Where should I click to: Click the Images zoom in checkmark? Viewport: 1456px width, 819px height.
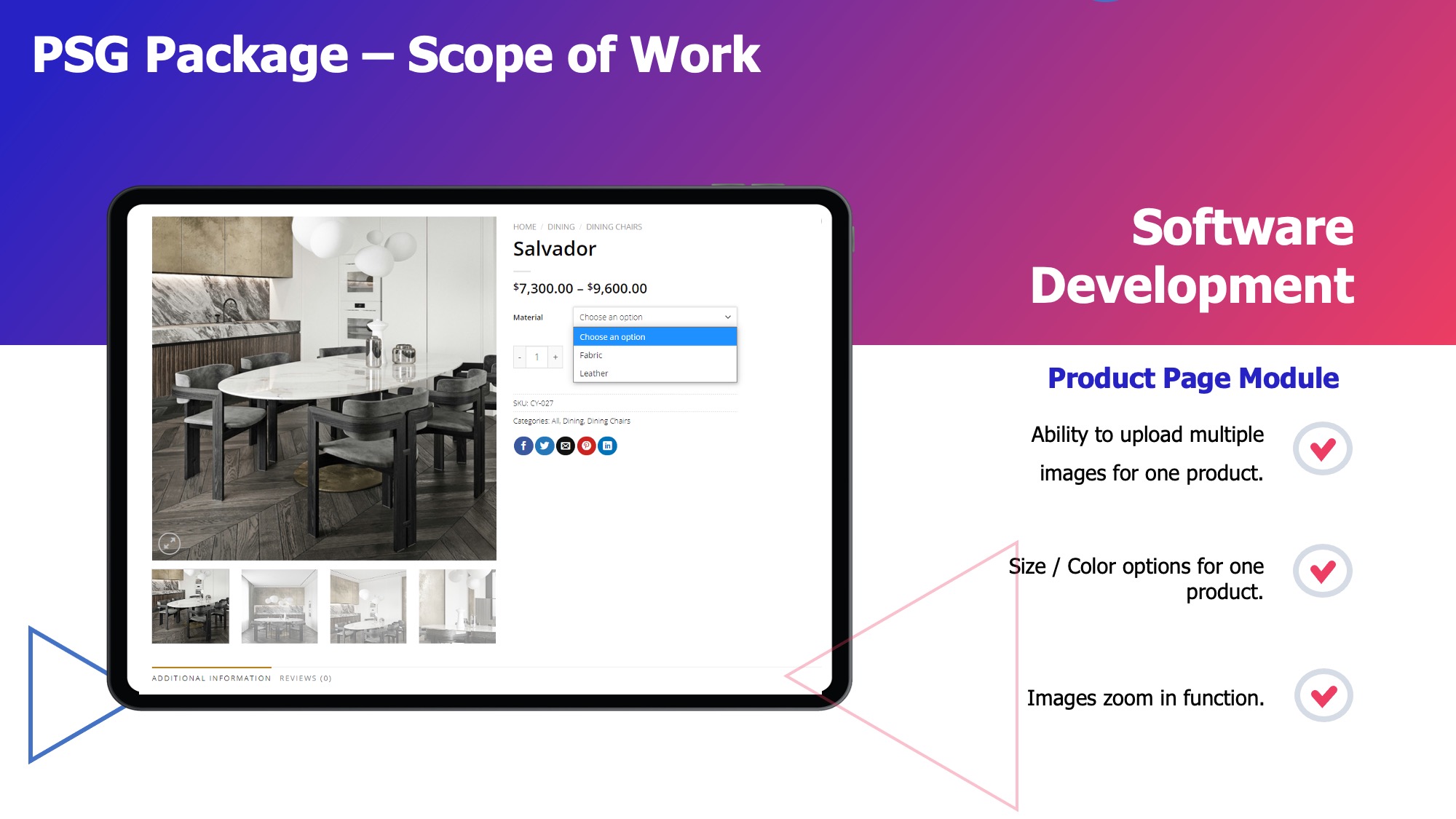click(x=1323, y=695)
